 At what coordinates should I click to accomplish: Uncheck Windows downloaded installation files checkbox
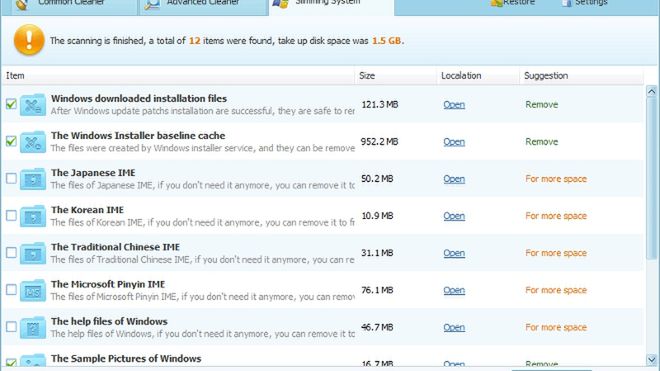tap(11, 104)
